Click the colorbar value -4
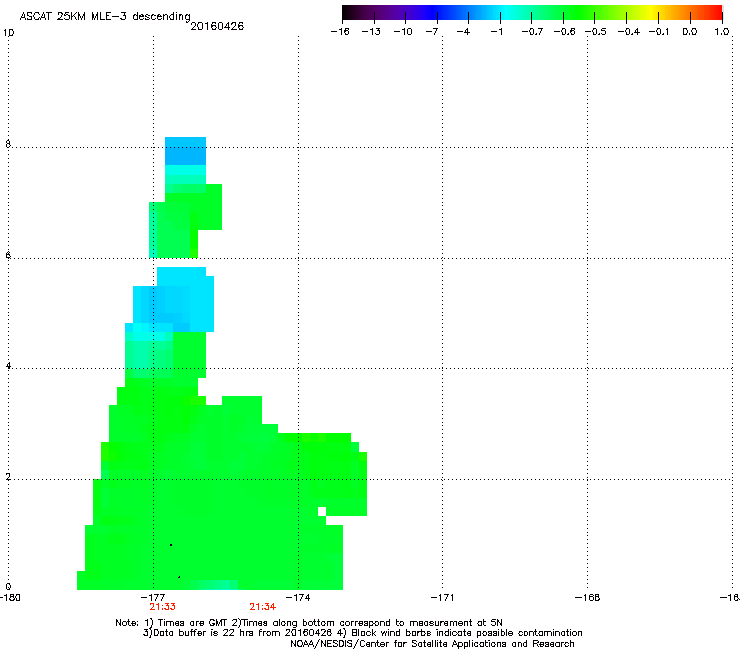 [x=463, y=32]
